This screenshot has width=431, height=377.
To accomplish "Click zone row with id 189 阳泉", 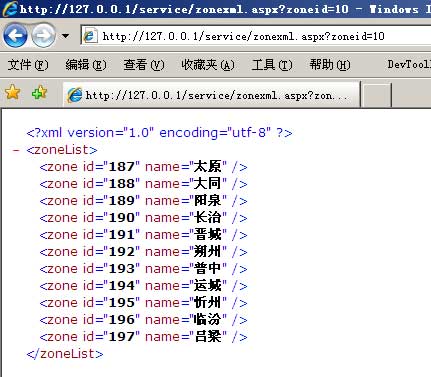I will [143, 201].
